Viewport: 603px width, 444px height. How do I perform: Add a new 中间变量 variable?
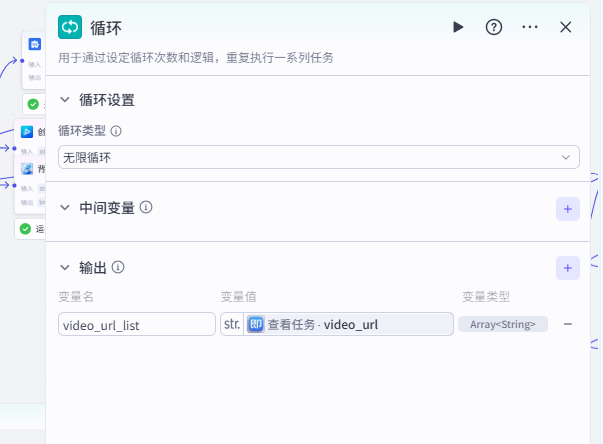[567, 208]
